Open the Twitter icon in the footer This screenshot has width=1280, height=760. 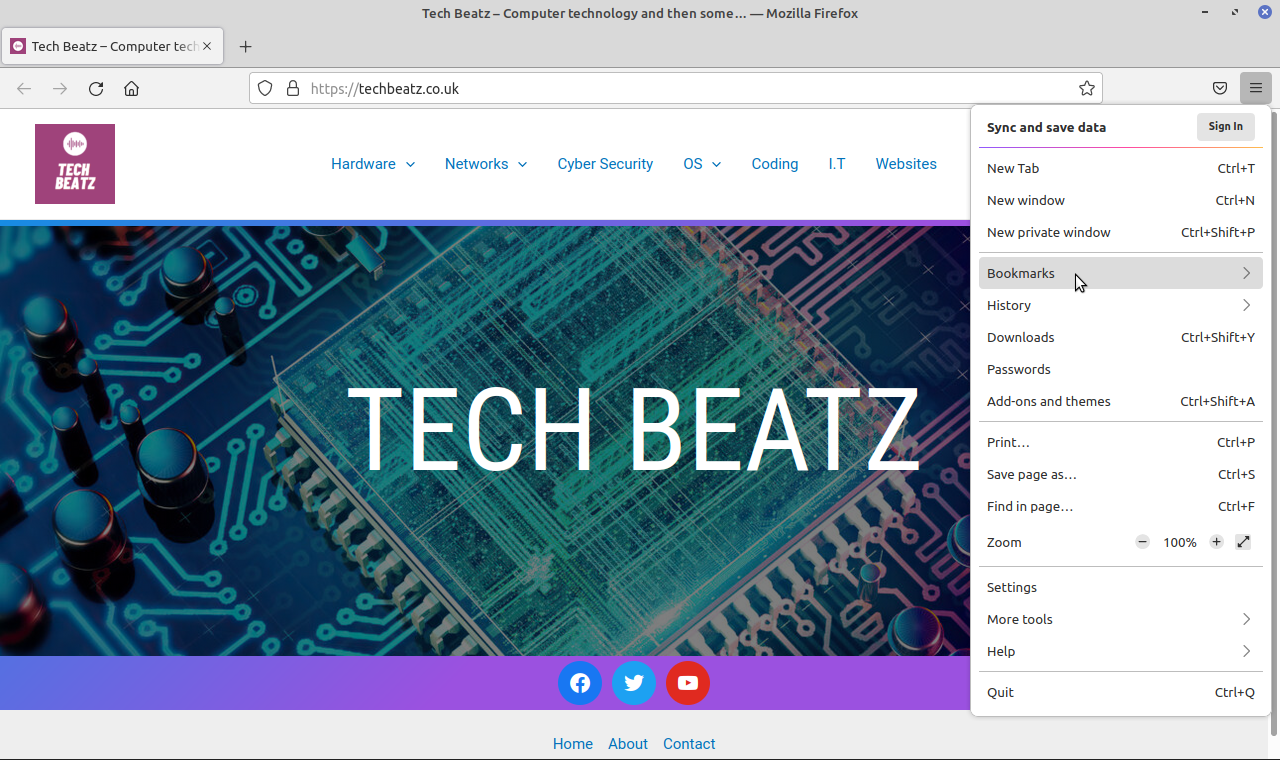634,683
